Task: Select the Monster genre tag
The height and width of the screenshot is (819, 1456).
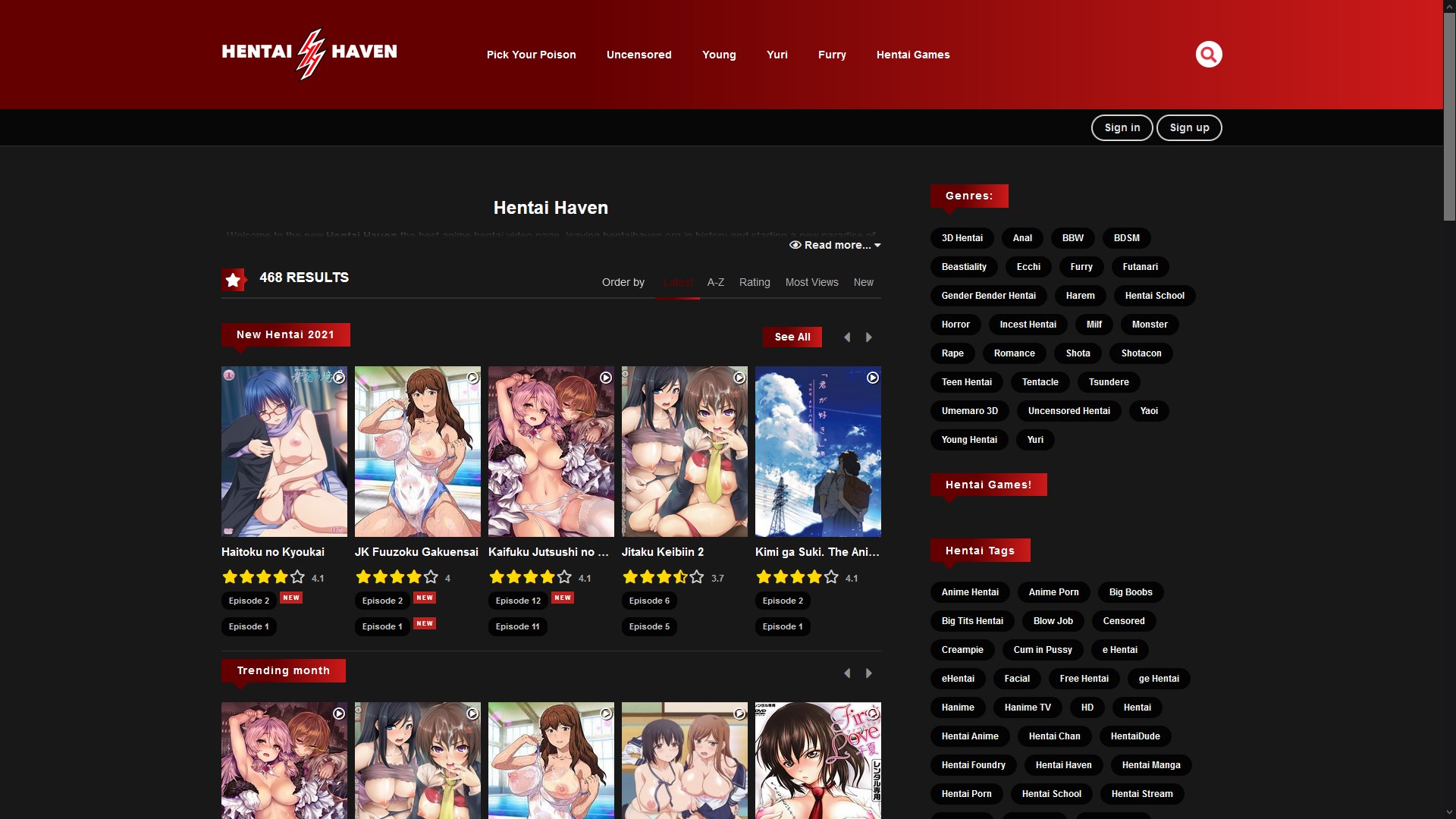Action: [x=1150, y=325]
